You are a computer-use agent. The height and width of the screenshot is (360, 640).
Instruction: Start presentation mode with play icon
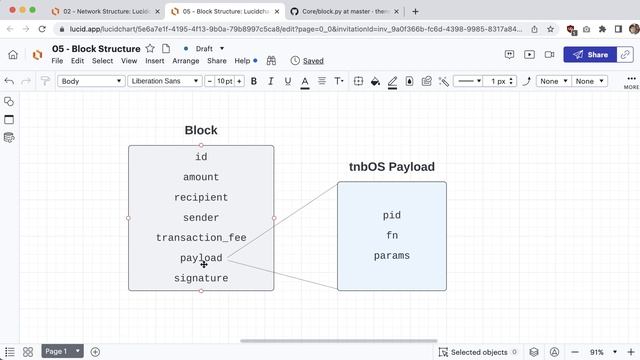coord(529,54)
